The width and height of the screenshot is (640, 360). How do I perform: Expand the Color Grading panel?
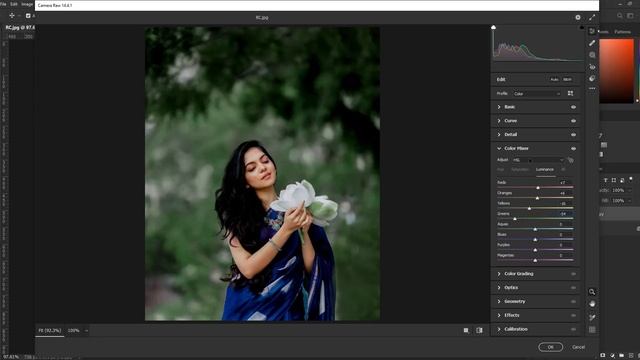pos(499,274)
